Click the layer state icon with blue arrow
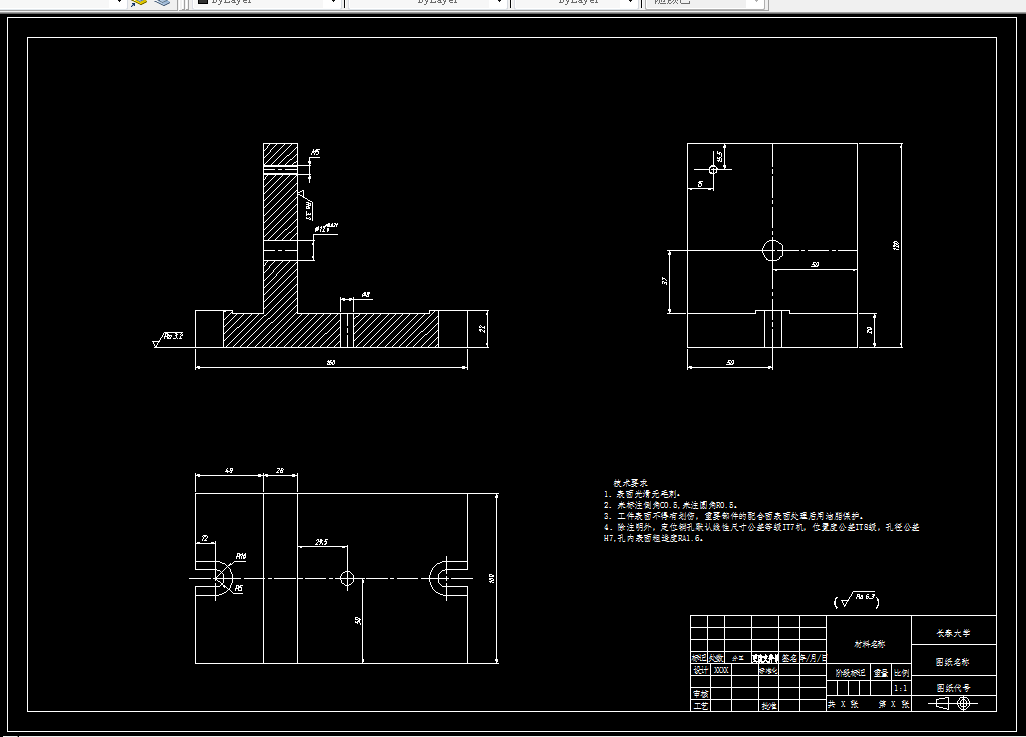The image size is (1026, 737). (139, 3)
